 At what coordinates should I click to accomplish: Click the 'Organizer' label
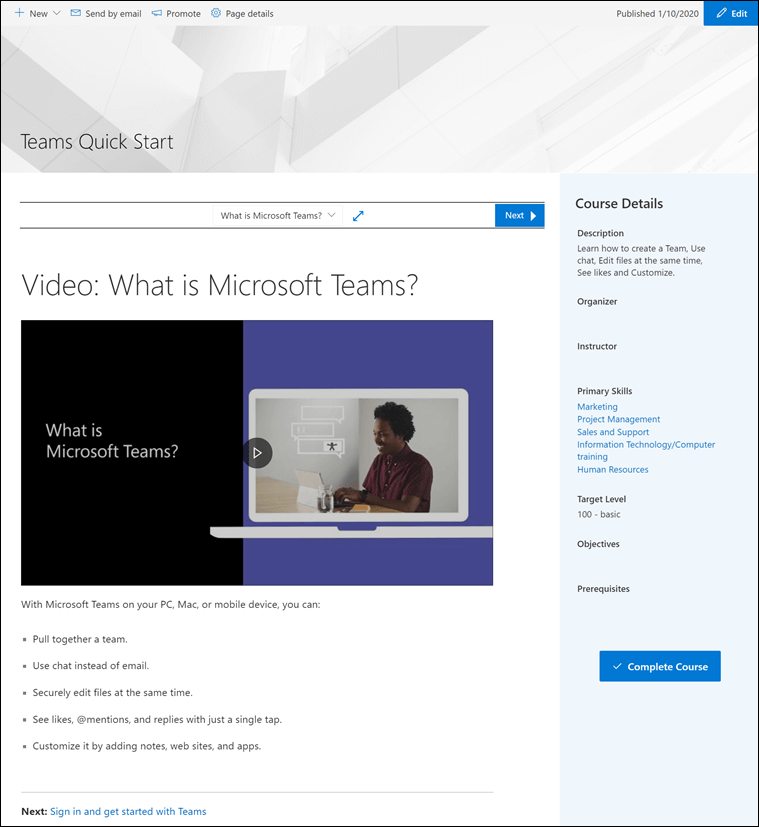(597, 302)
